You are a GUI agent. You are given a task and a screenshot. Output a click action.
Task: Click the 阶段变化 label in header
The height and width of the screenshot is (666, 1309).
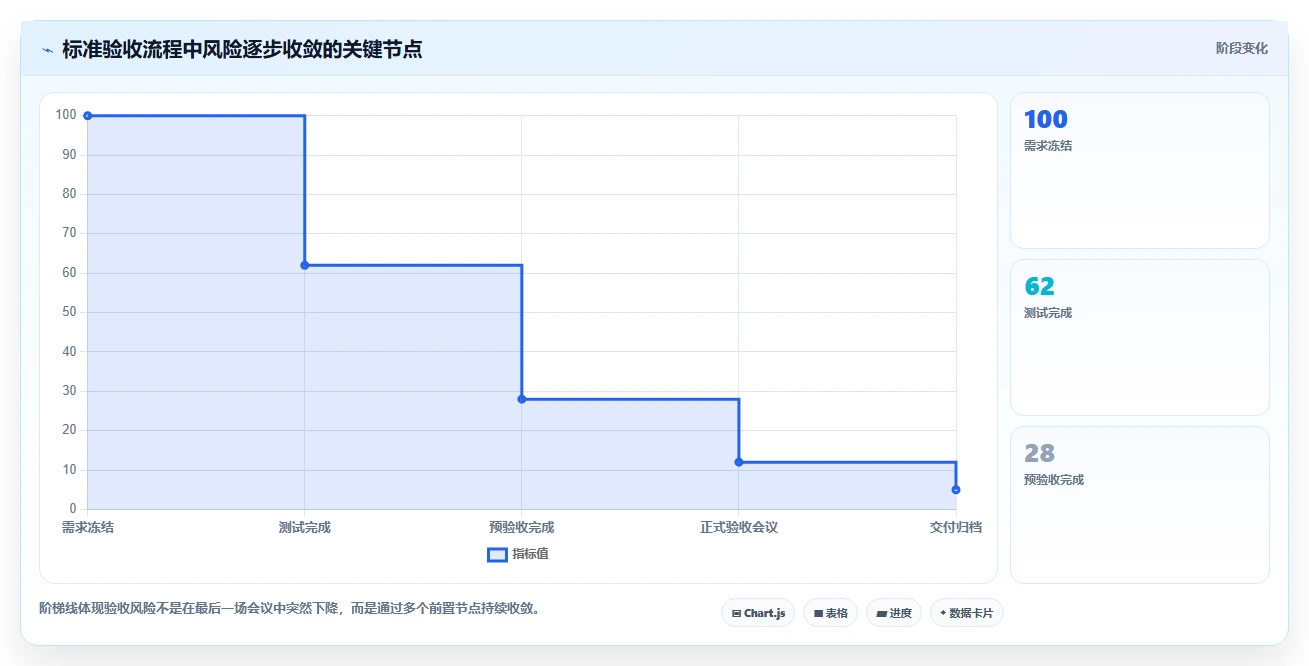[1242, 48]
